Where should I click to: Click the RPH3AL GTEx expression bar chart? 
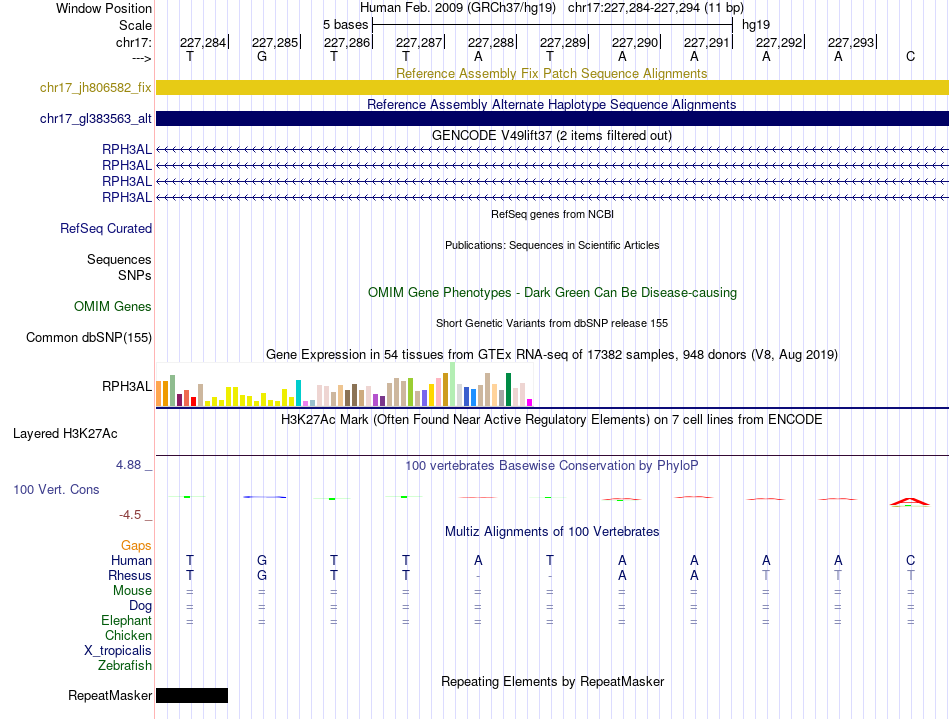(x=344, y=384)
